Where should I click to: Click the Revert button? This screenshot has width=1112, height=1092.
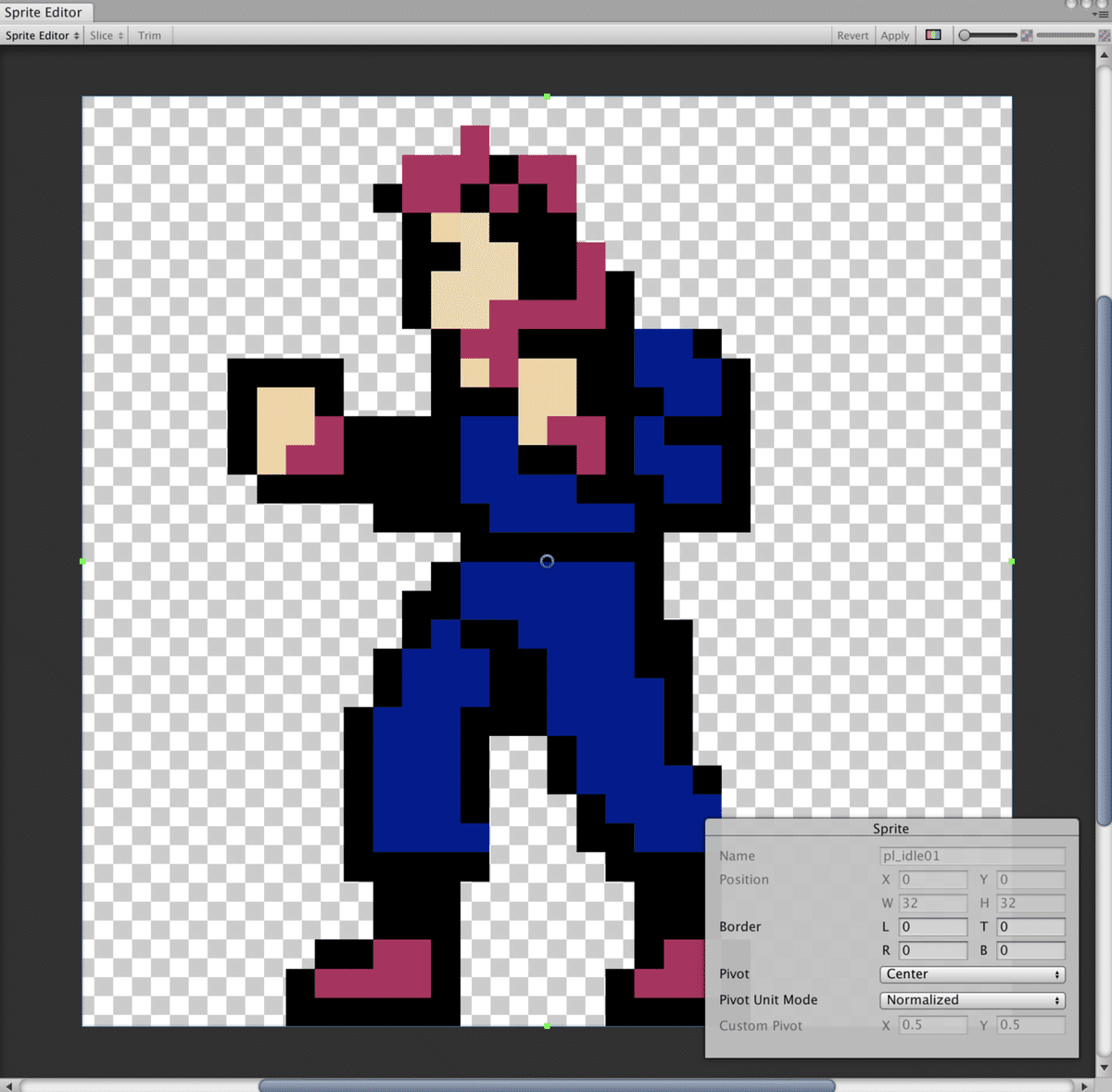pos(853,35)
